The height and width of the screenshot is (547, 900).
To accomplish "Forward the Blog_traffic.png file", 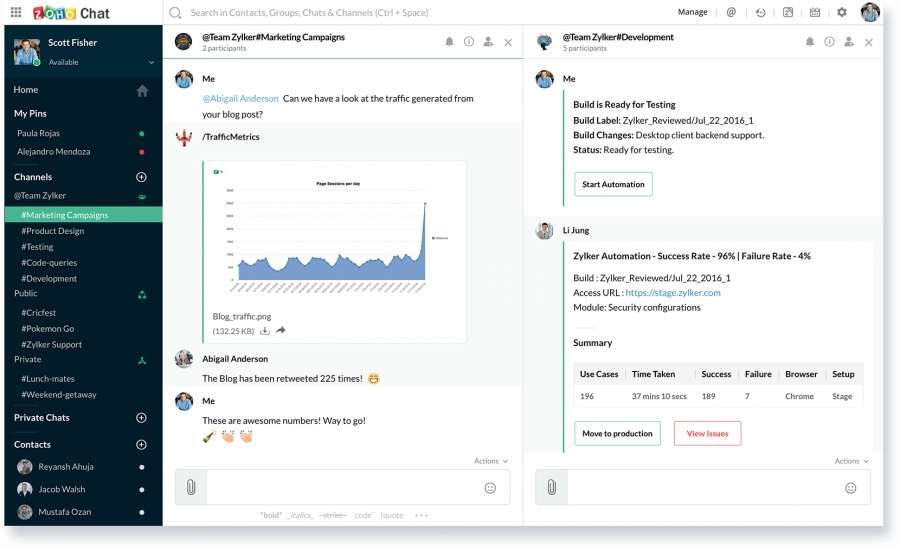I will pos(281,330).
